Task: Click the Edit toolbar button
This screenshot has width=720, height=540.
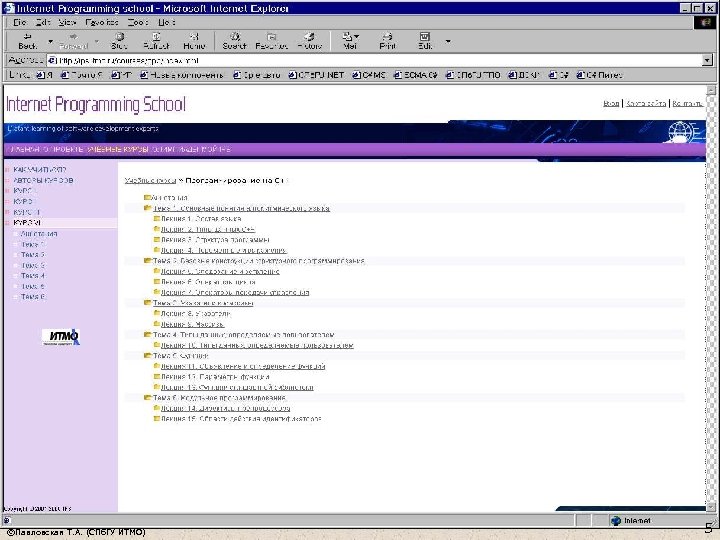Action: click(425, 41)
